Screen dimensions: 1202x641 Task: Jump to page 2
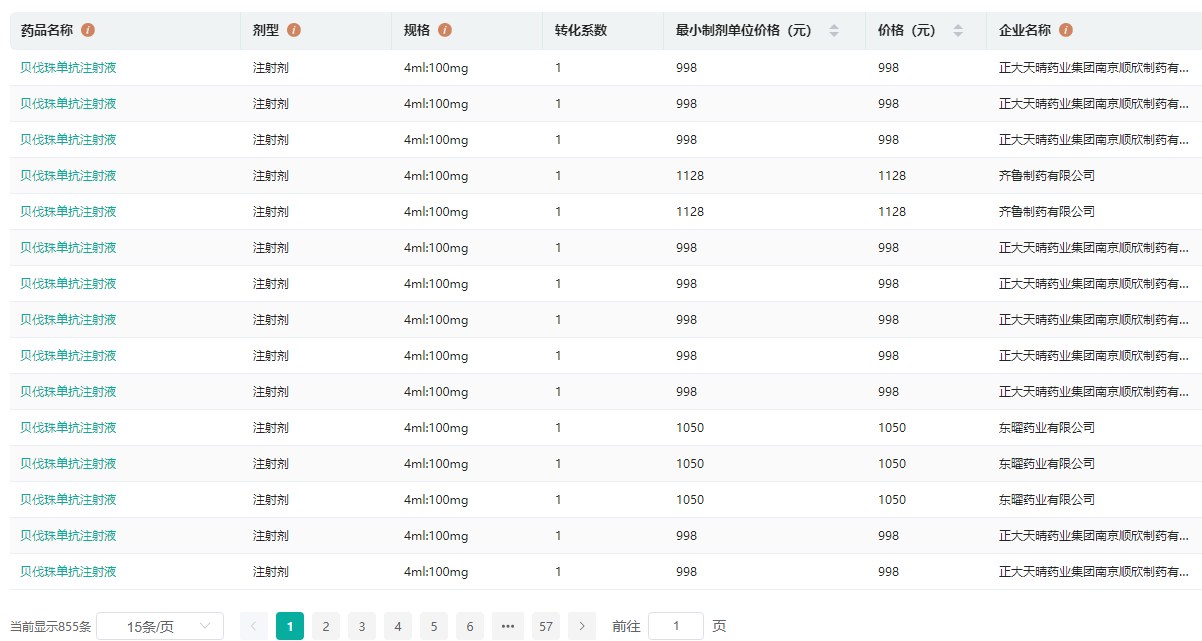point(326,626)
